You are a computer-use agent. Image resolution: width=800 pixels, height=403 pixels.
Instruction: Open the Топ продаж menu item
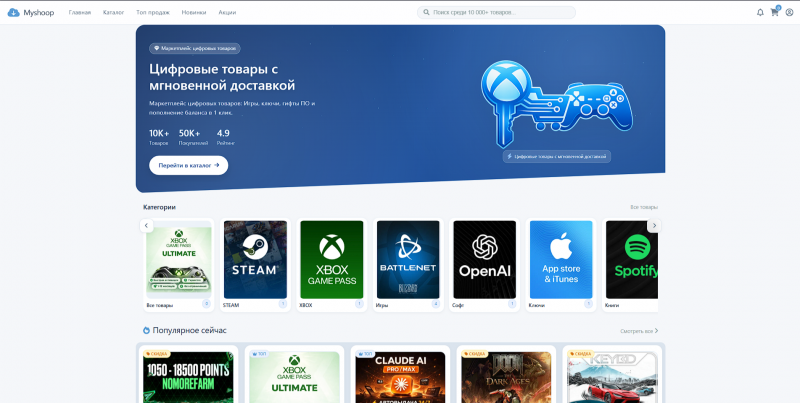(x=153, y=12)
